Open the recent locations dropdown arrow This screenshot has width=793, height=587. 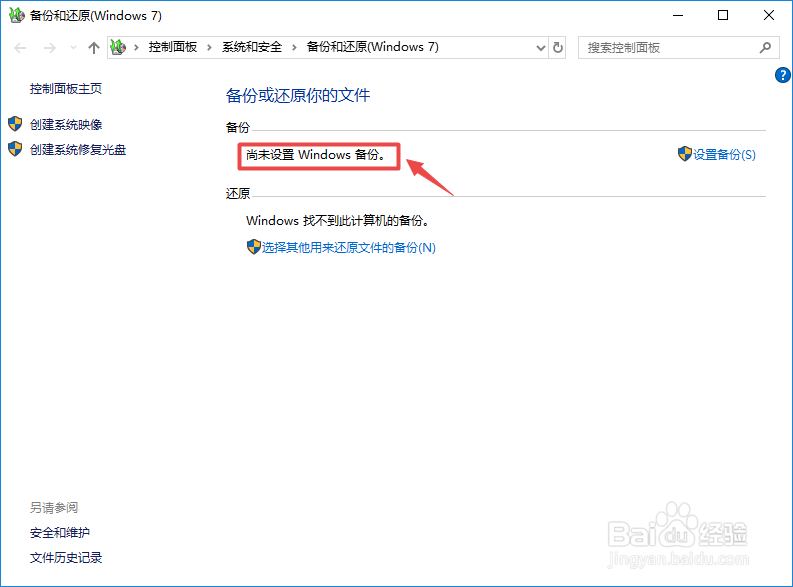point(73,48)
